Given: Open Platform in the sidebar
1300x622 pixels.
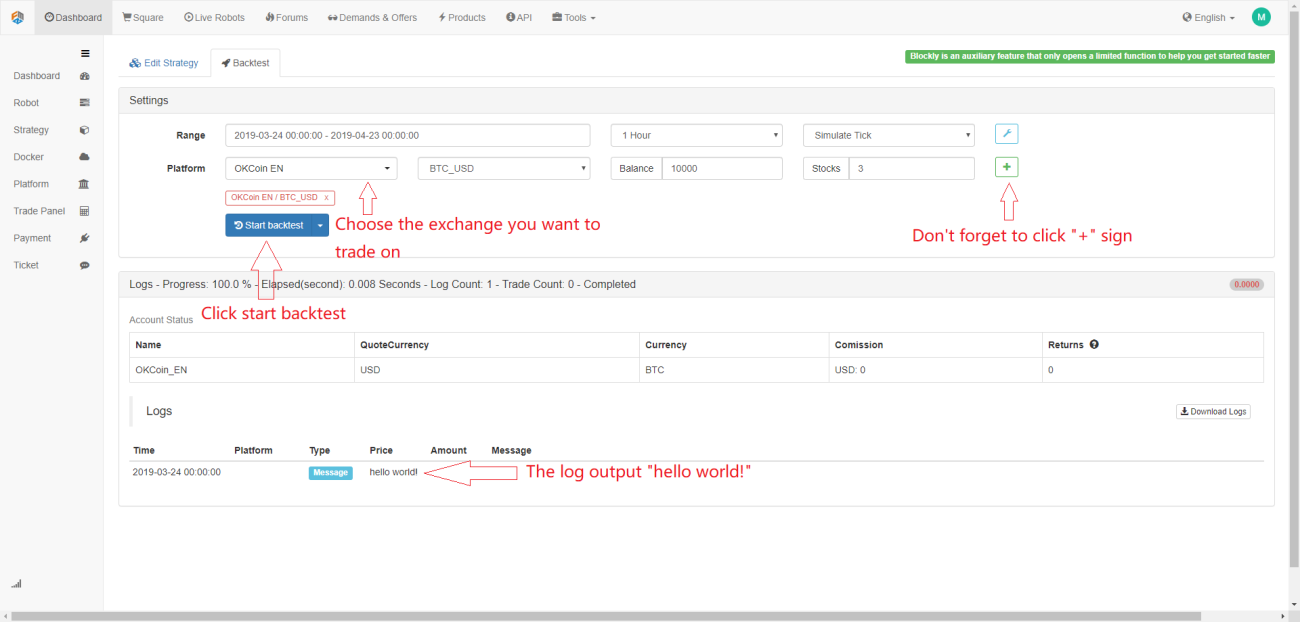Looking at the screenshot, I should (31, 184).
